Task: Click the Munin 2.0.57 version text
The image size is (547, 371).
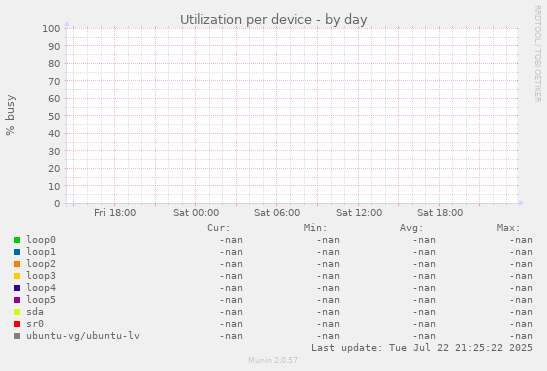Action: [273, 360]
